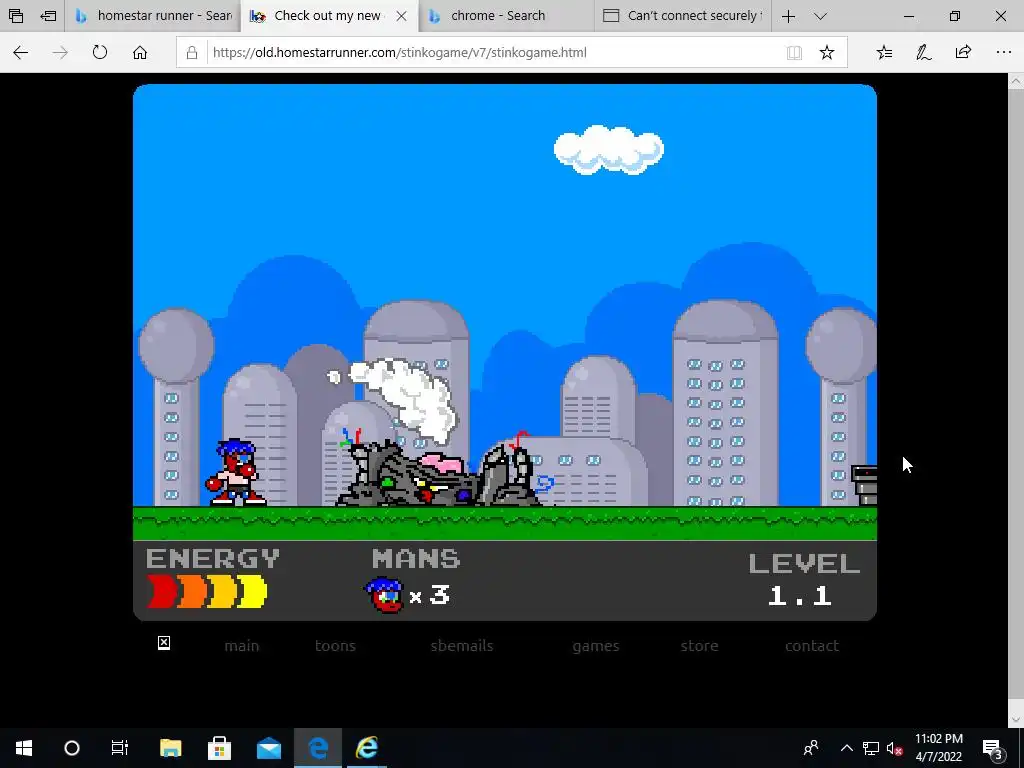Screen dimensions: 1024x768
Task: View site security lock info
Action: click(192, 52)
